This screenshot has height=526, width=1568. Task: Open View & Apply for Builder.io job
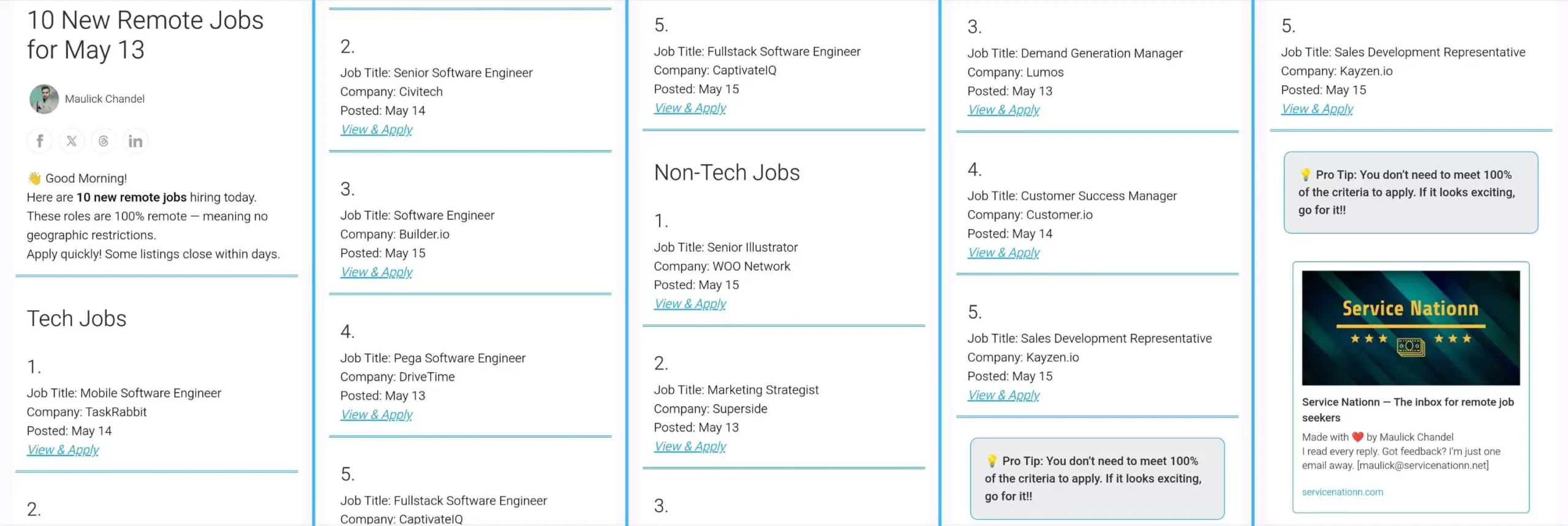coord(377,272)
